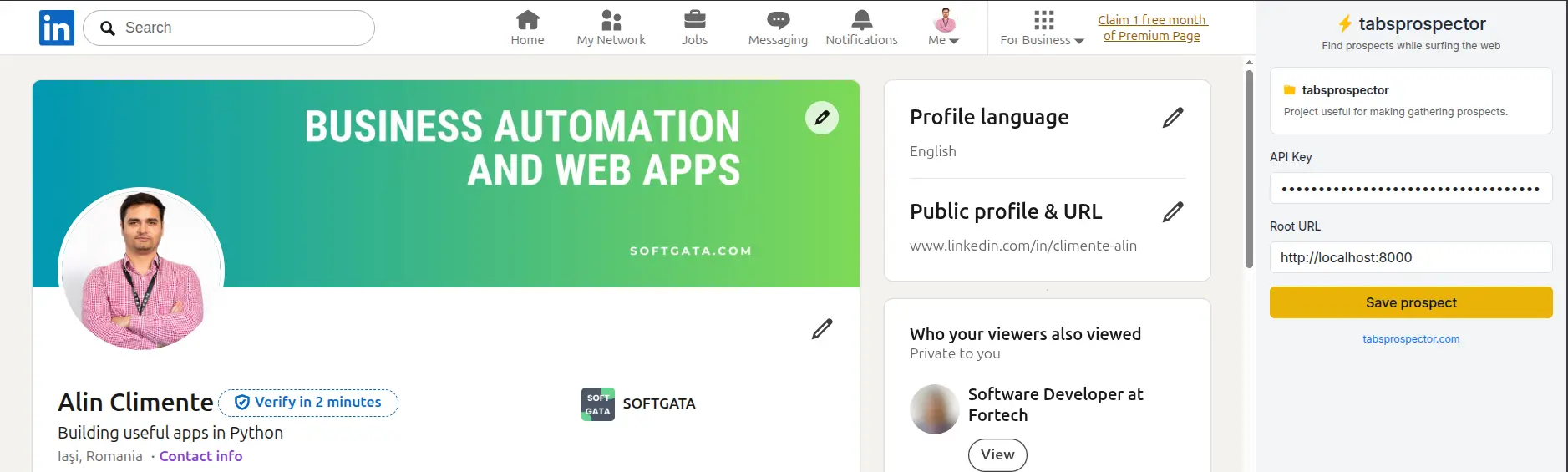Open My Network
This screenshot has height=472, width=1568.
click(x=611, y=28)
